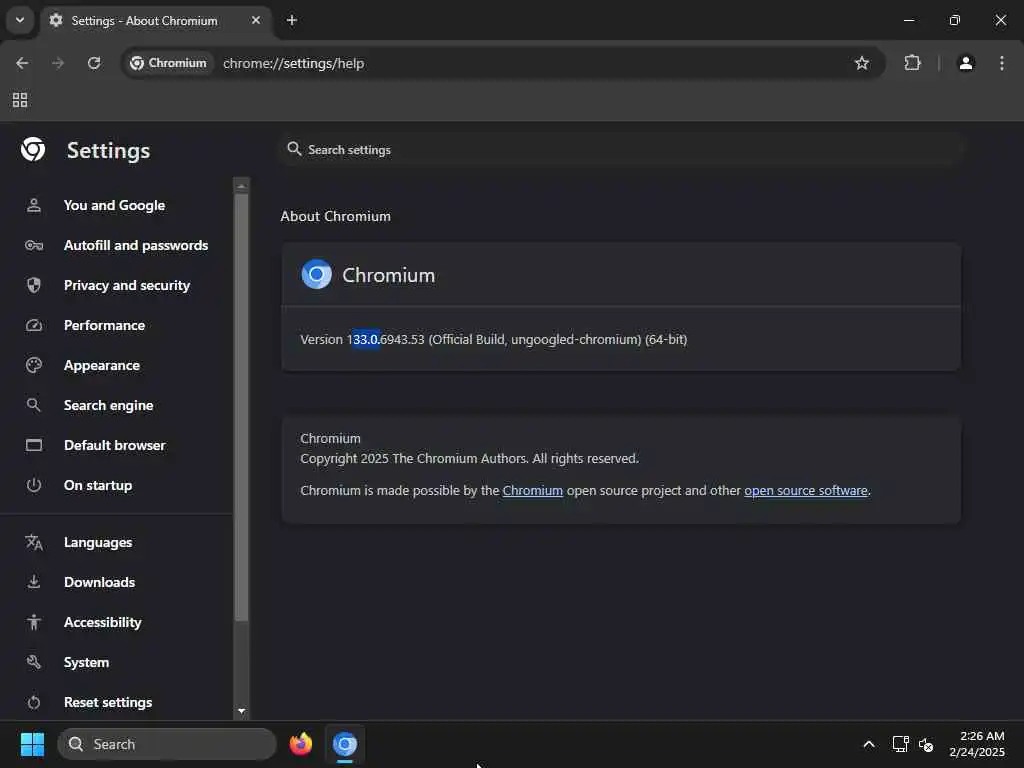
Task: Open the Windows Start menu
Action: click(x=32, y=744)
